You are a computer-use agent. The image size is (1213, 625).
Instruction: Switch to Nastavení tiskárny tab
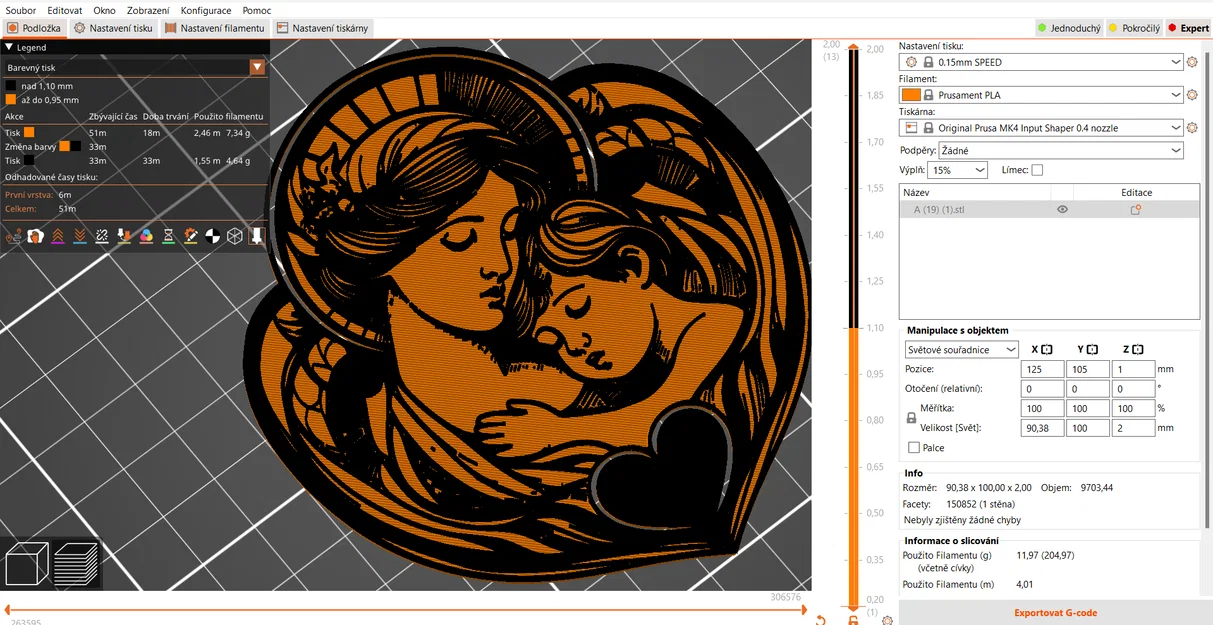pos(323,28)
